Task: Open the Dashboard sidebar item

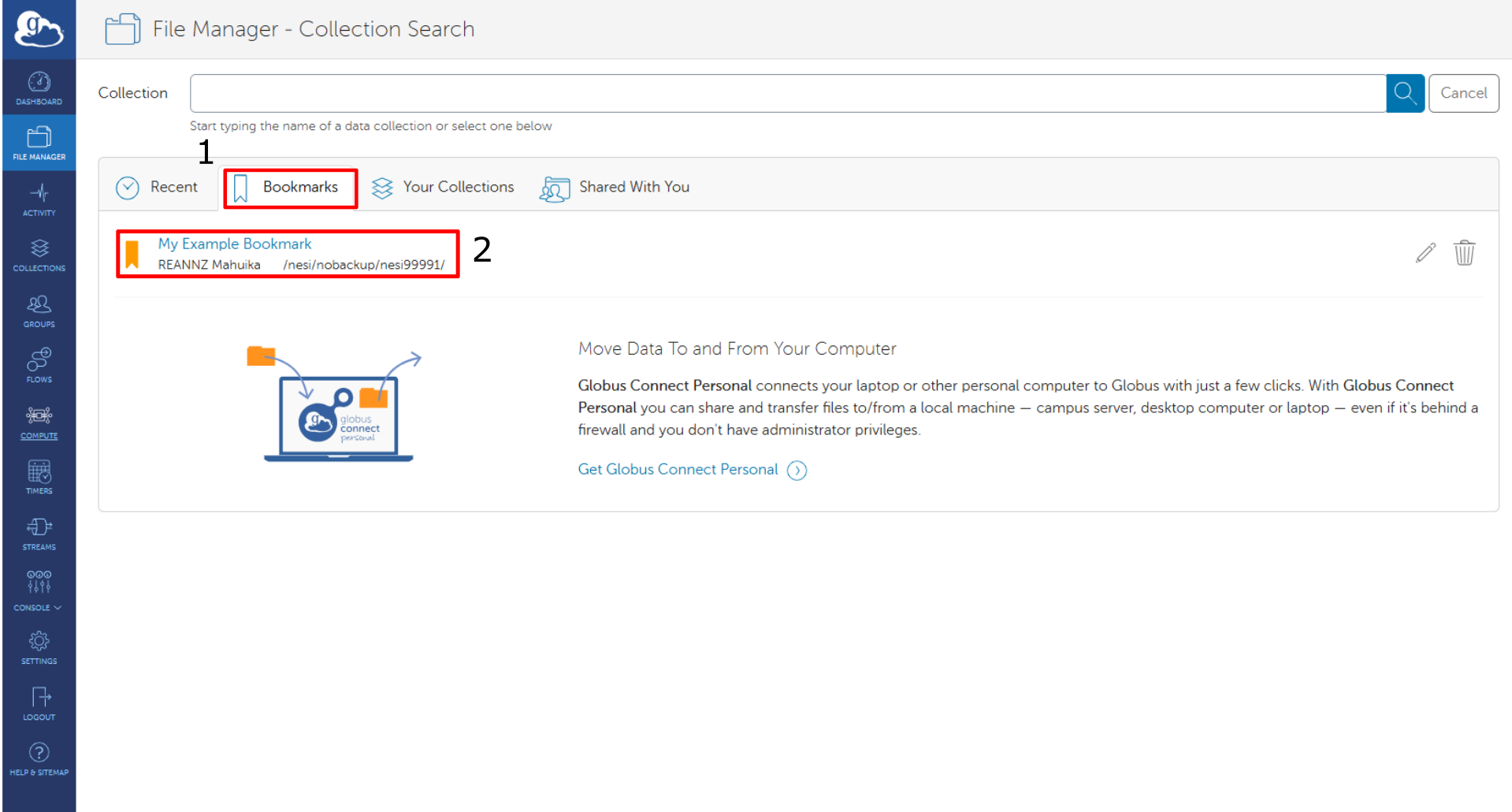Action: click(39, 88)
